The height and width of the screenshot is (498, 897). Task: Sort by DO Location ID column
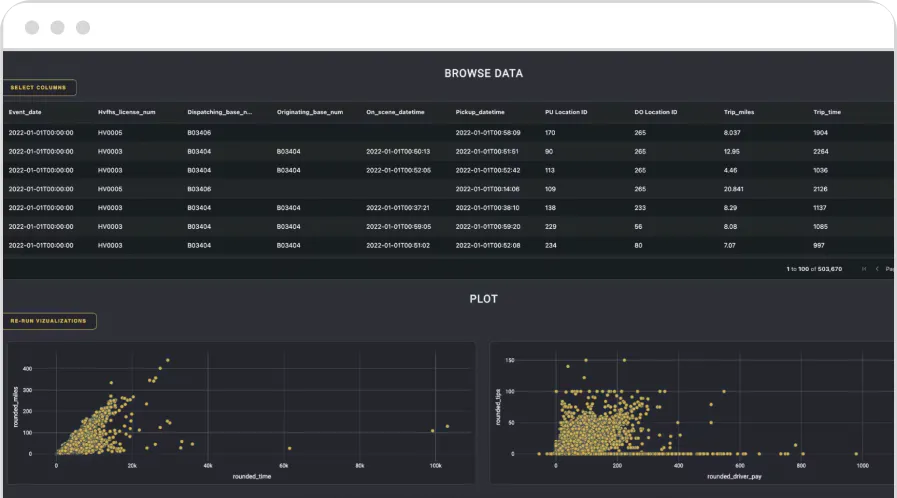point(656,112)
